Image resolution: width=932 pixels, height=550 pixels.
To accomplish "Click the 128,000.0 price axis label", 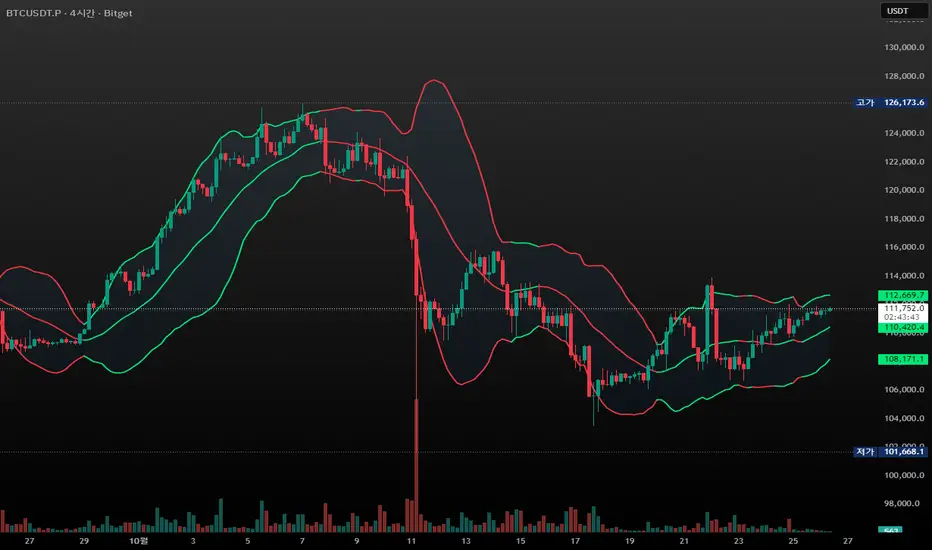I will point(904,76).
